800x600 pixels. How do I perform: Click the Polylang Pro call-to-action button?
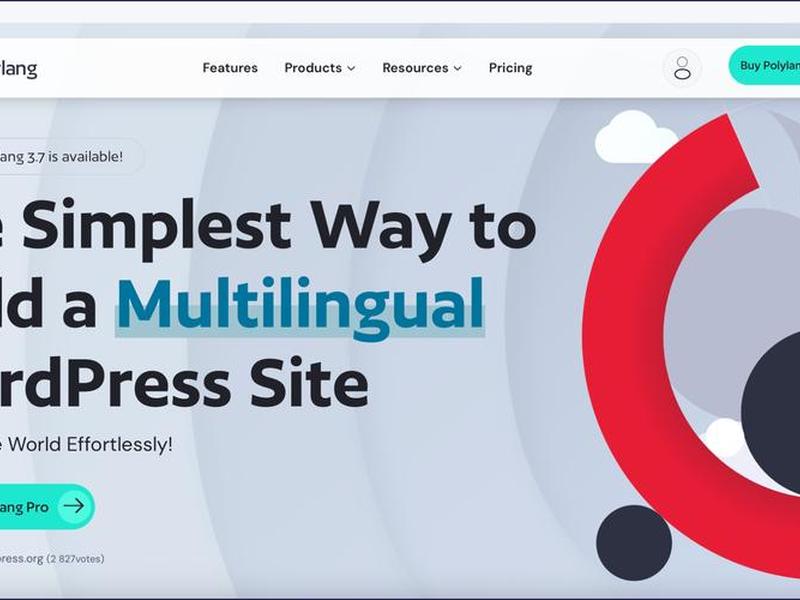pos(47,507)
